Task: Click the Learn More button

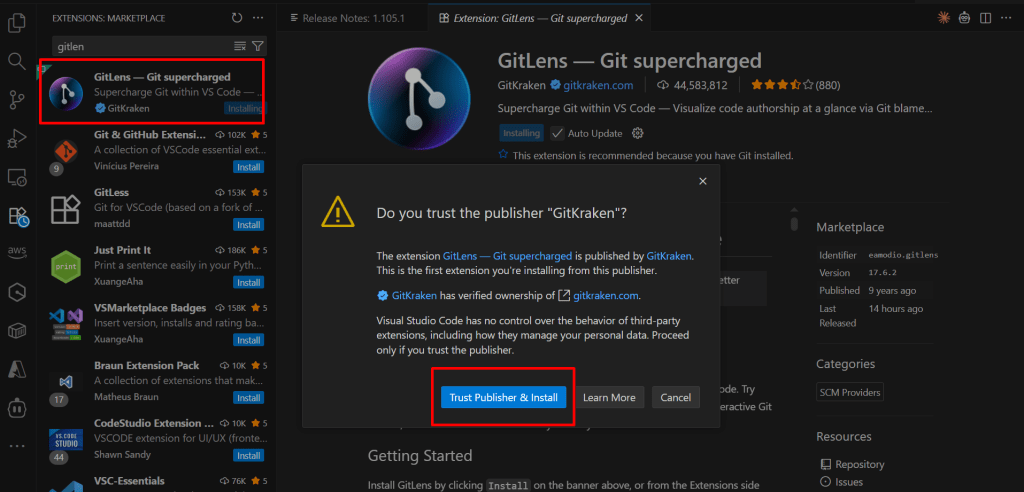Action: (608, 397)
